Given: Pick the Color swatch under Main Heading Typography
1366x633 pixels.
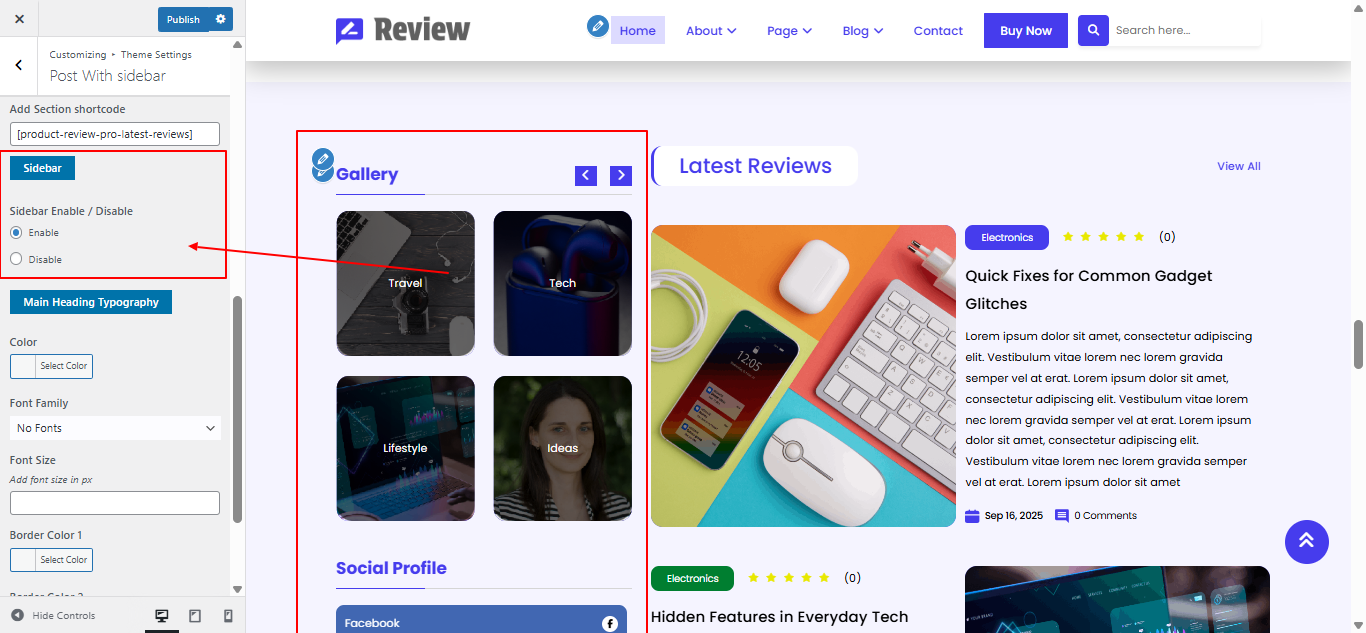Looking at the screenshot, I should pyautogui.click(x=51, y=366).
